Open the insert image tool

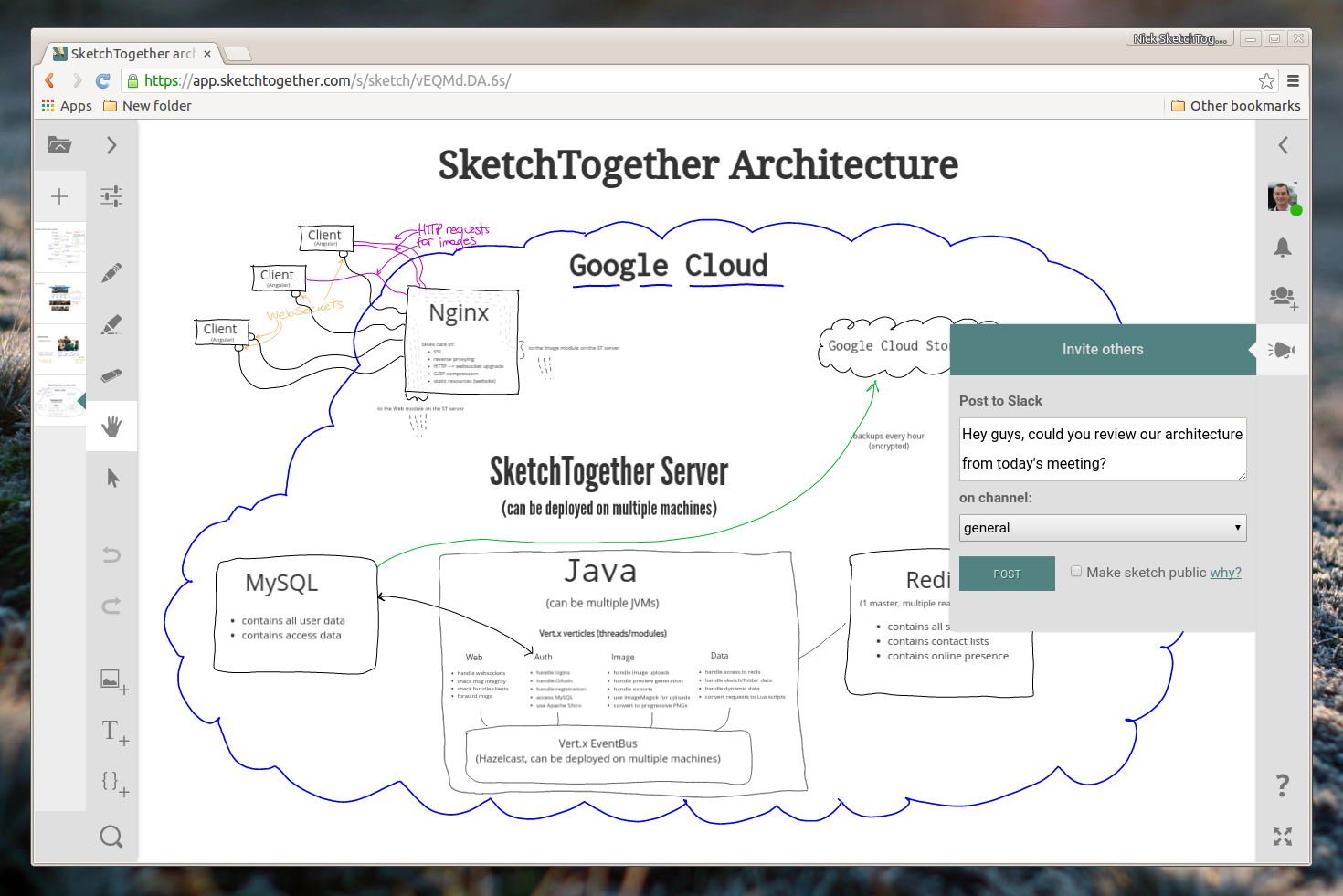click(x=111, y=680)
